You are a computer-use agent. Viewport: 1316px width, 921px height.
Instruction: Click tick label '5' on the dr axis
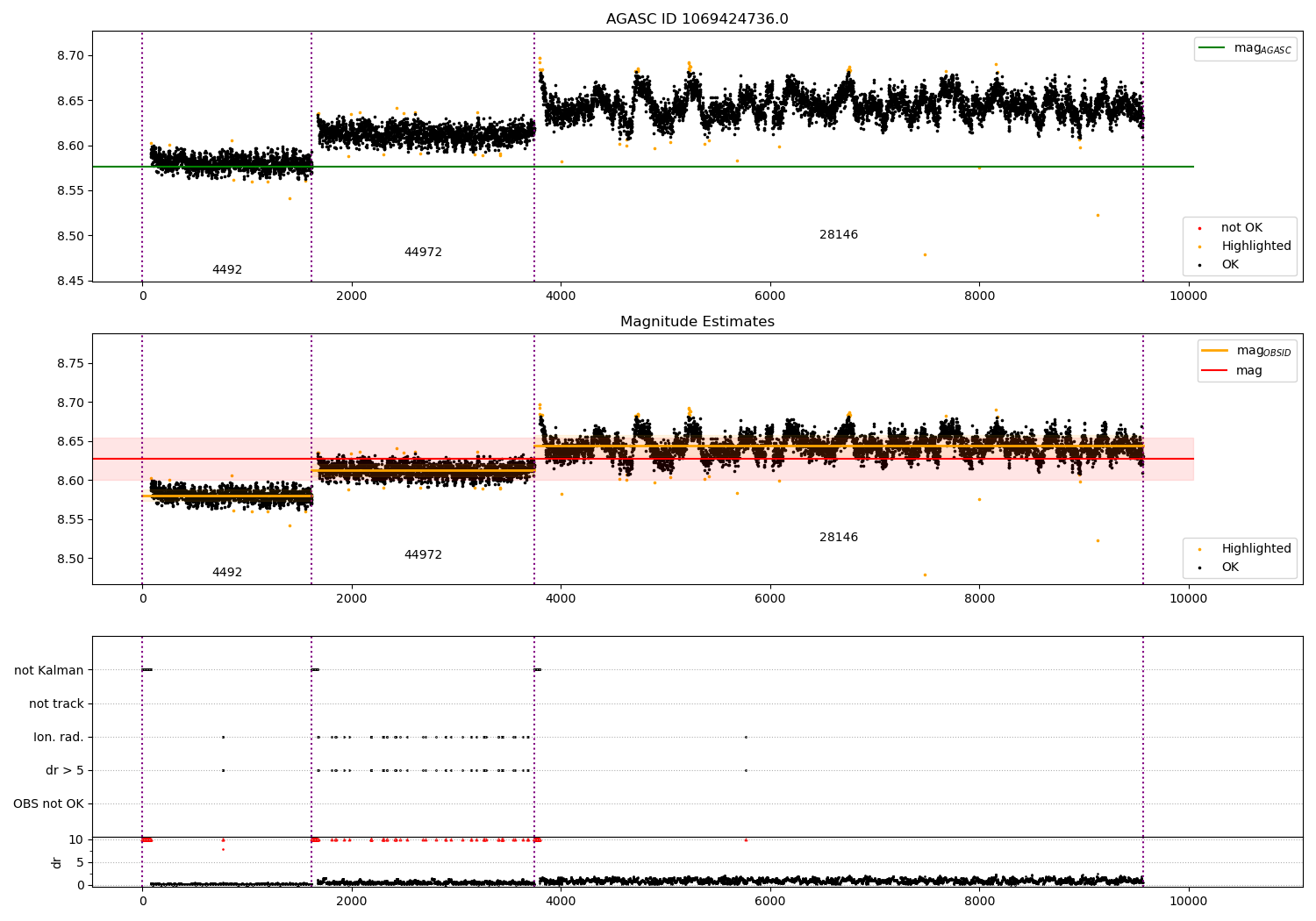pos(80,862)
